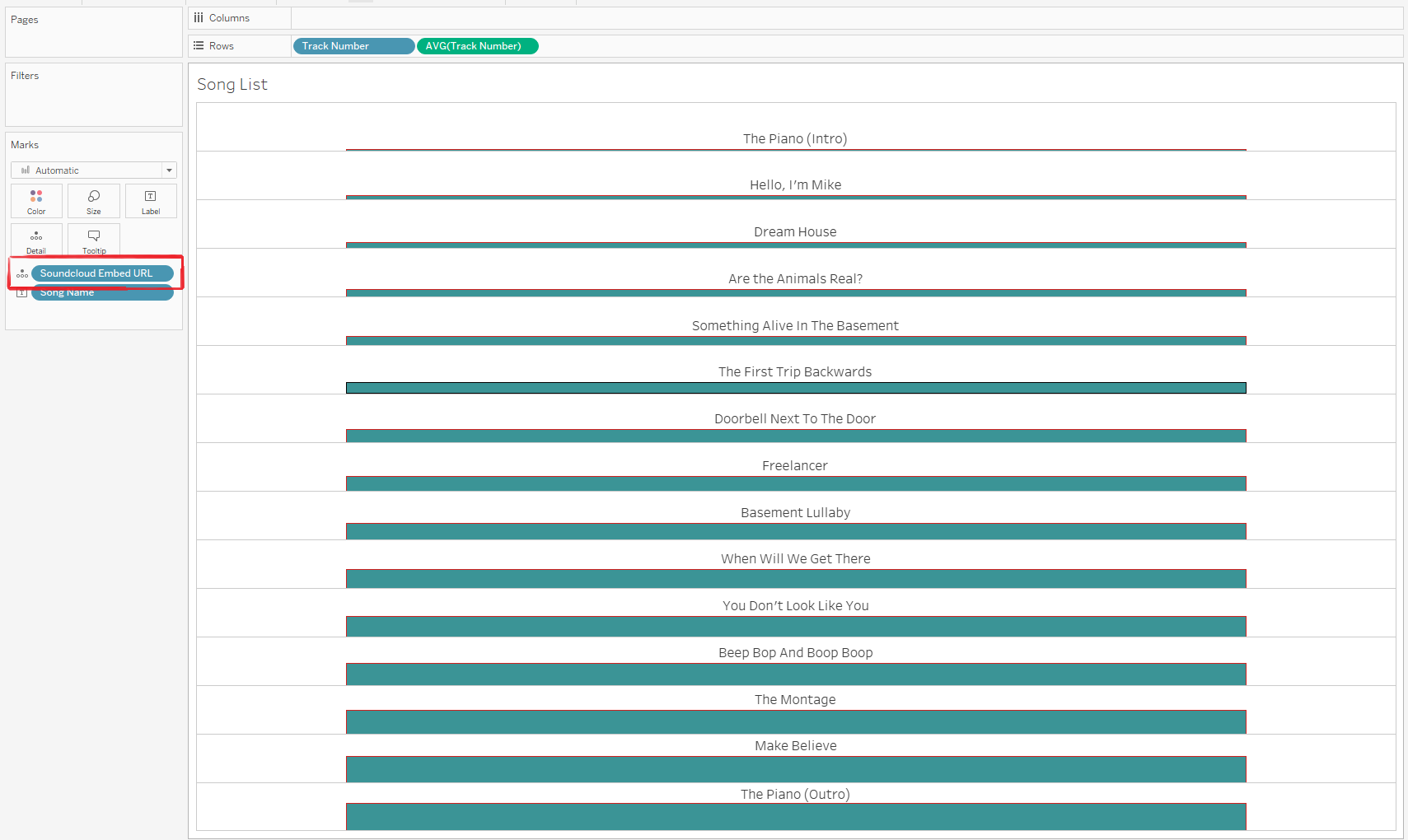This screenshot has width=1408, height=840.
Task: Select the bar for Make Believe
Action: coord(796,769)
